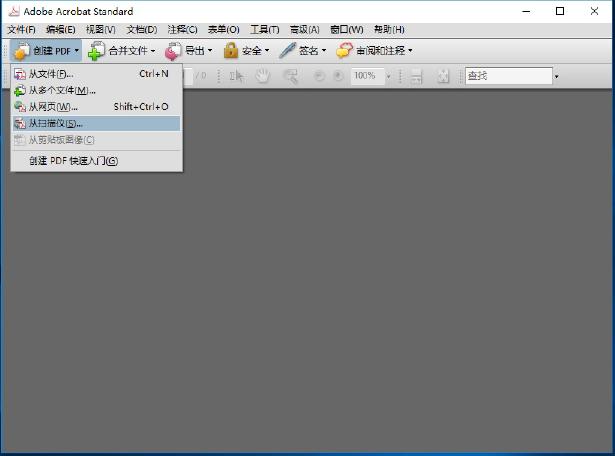Click the zoom out minus button
The width and height of the screenshot is (615, 456).
pos(320,76)
